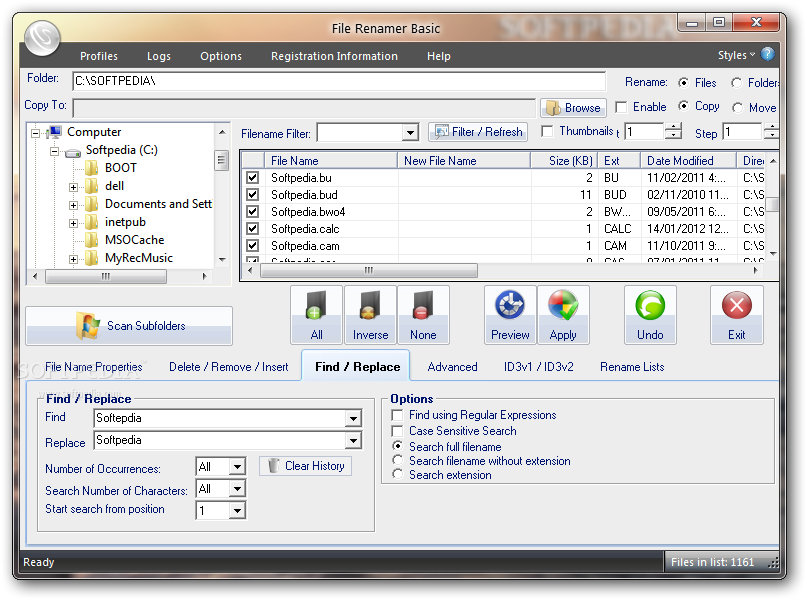Click the thumbnails size stepper arrows
Image resolution: width=807 pixels, height=600 pixels.
click(x=673, y=132)
